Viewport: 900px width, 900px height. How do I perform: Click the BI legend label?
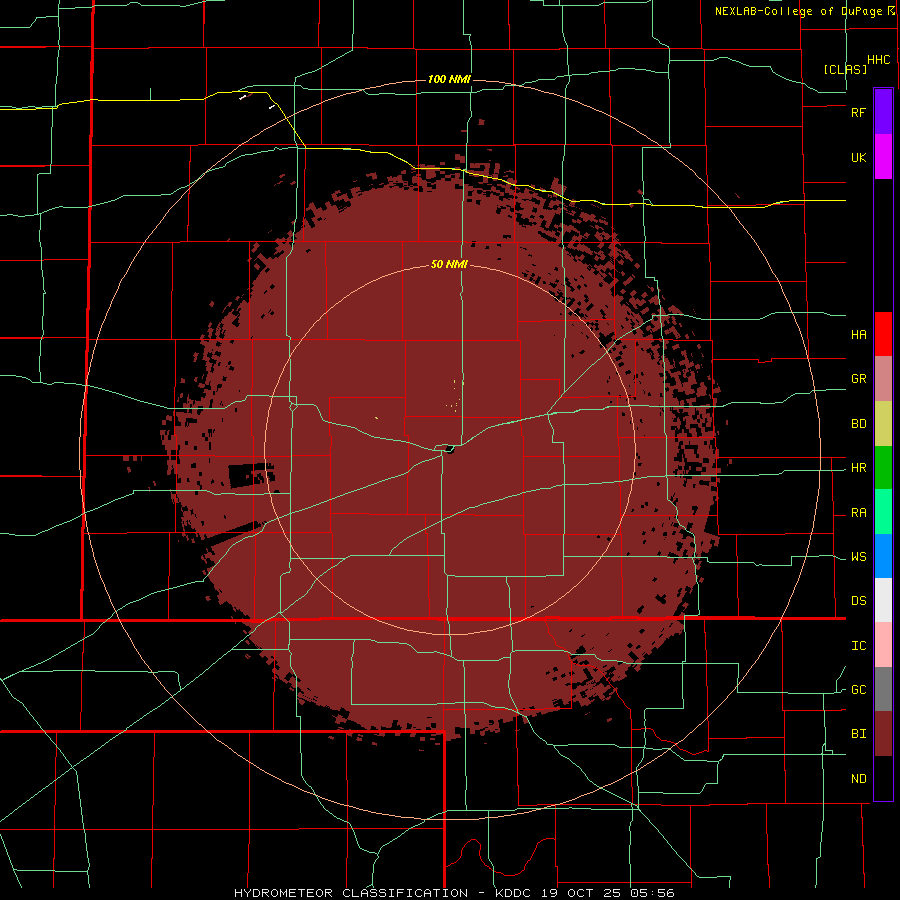pyautogui.click(x=858, y=734)
